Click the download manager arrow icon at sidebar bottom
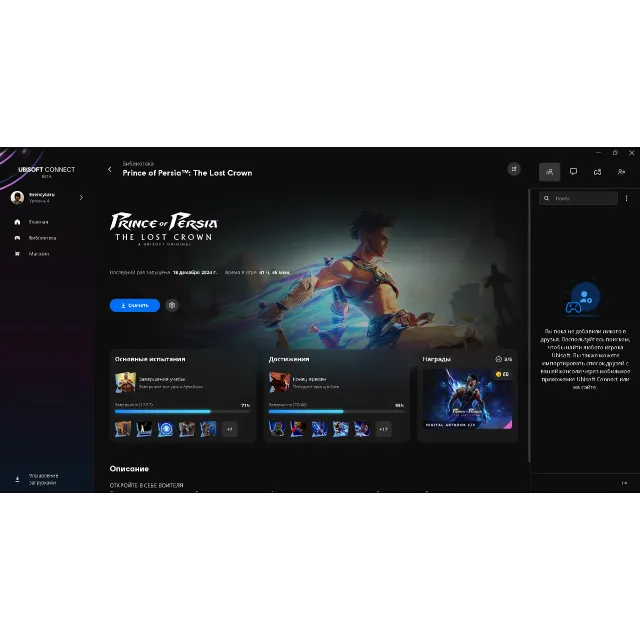 click(x=17, y=479)
